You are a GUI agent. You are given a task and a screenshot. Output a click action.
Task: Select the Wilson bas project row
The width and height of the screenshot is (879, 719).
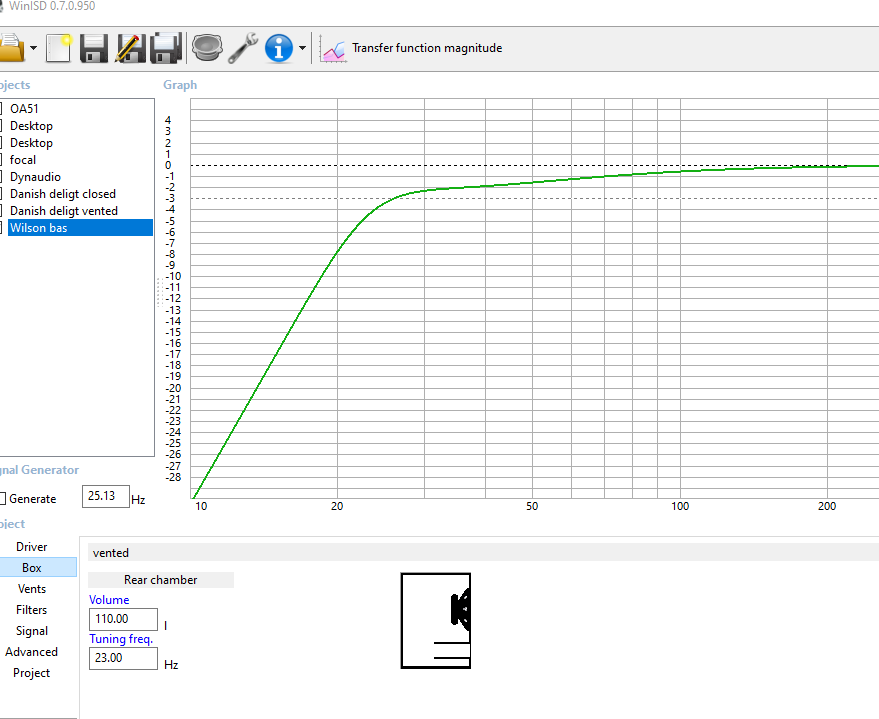[80, 228]
